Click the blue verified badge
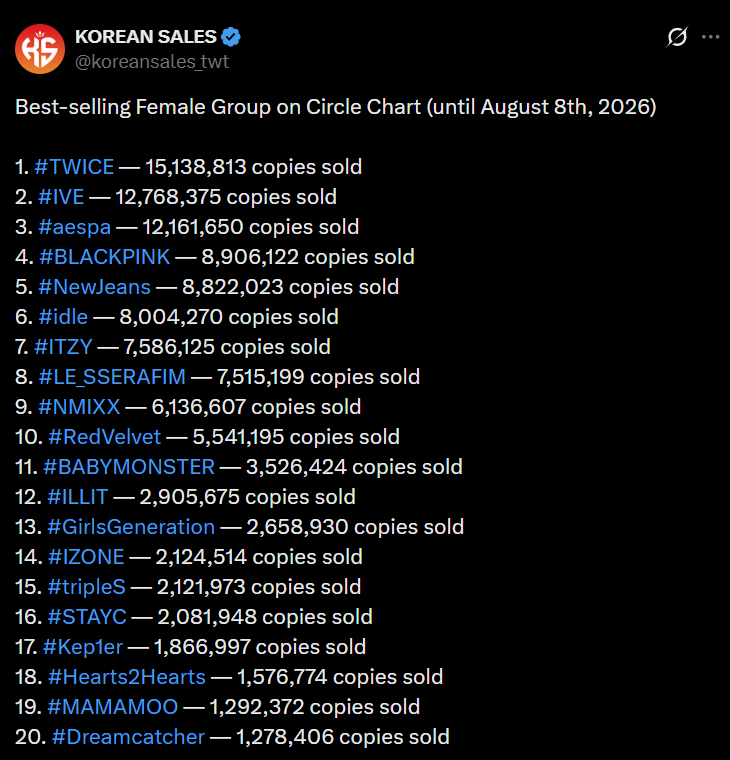This screenshot has height=760, width=730. [x=231, y=37]
